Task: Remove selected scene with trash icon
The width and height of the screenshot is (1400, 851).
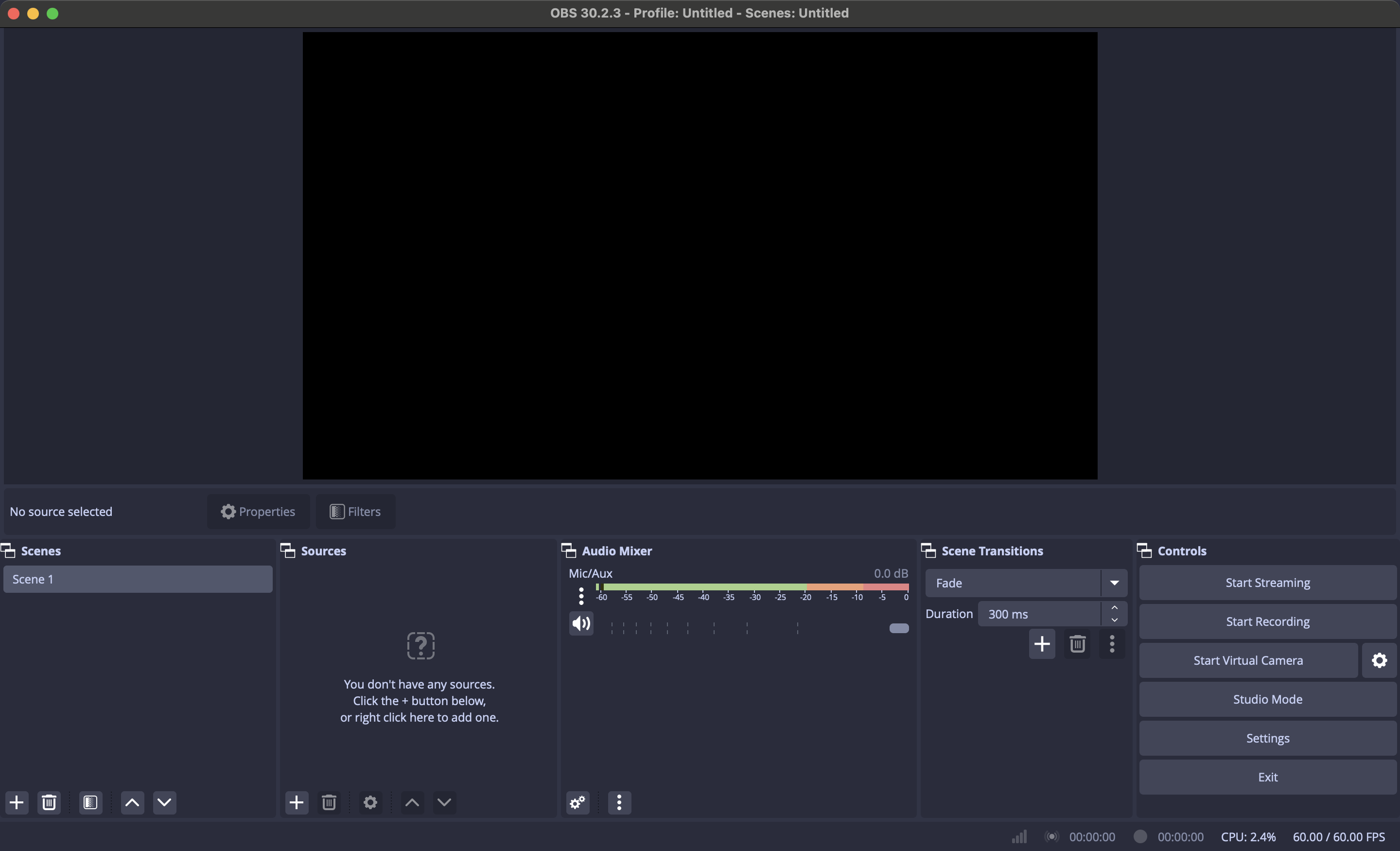Action: tap(49, 802)
